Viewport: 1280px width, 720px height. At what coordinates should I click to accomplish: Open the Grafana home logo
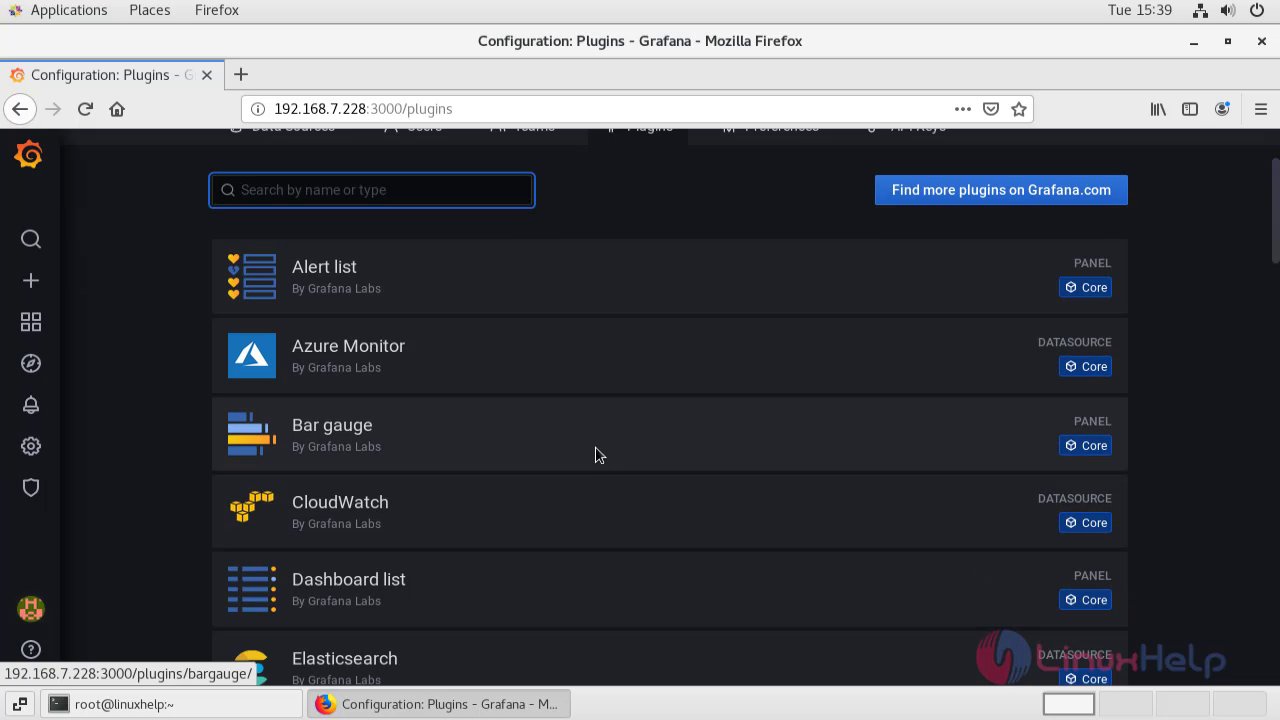29,155
